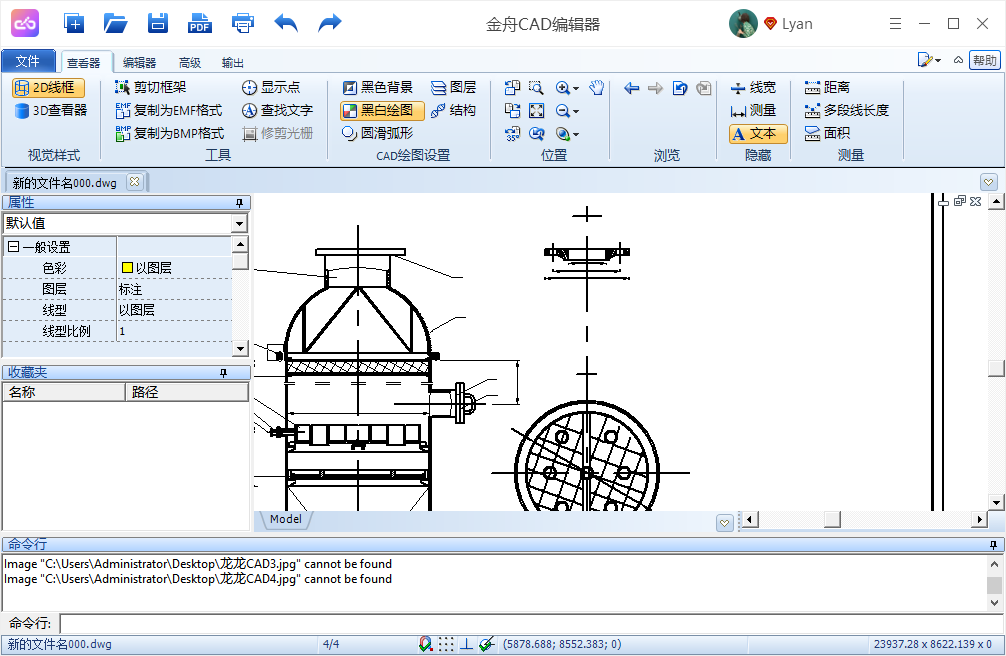Switch to the 编辑器 ribbon tab

tap(138, 62)
